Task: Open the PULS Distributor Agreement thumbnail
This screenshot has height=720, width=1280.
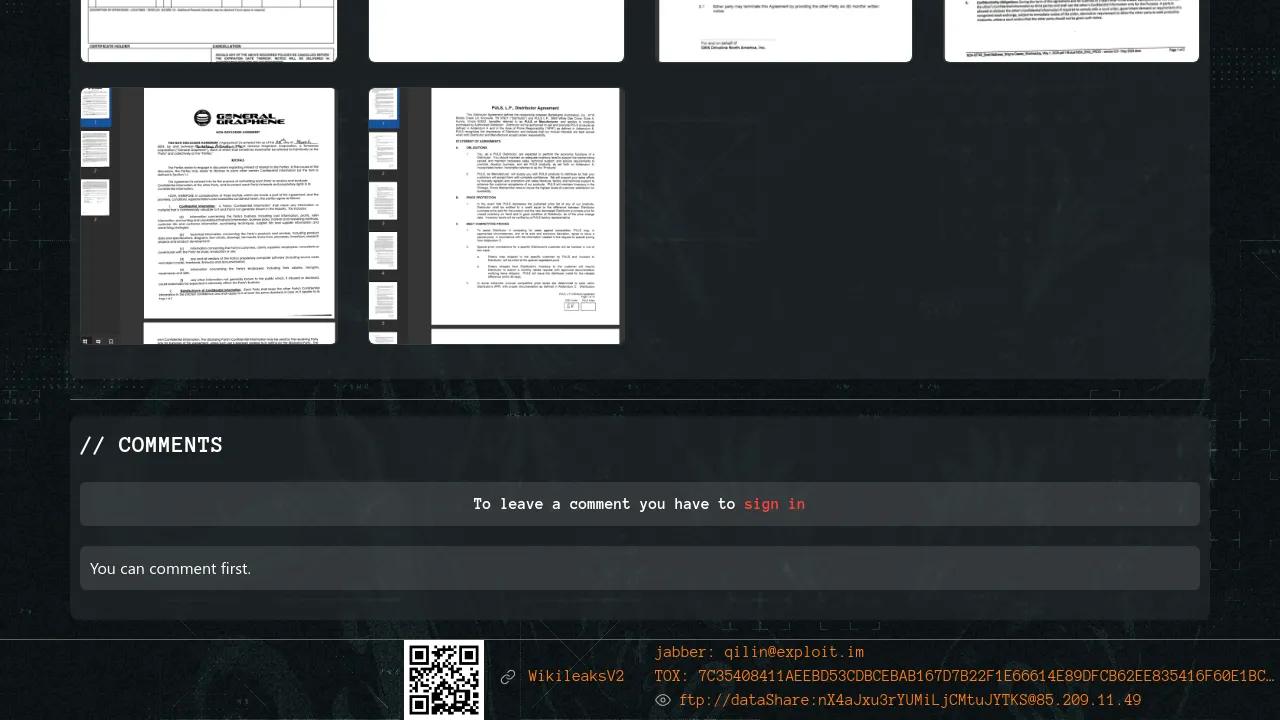Action: 497,216
